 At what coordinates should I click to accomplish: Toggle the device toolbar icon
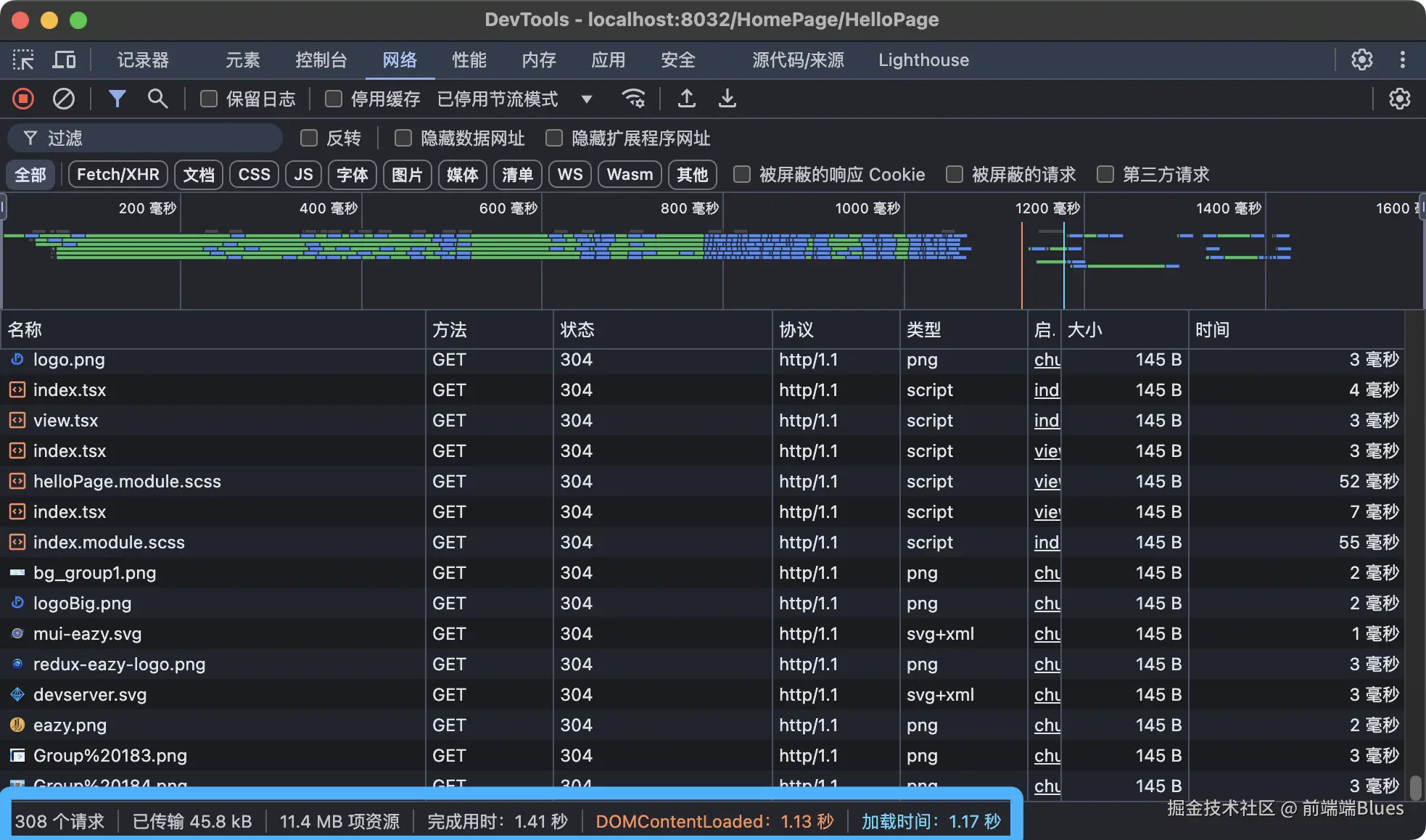point(64,59)
